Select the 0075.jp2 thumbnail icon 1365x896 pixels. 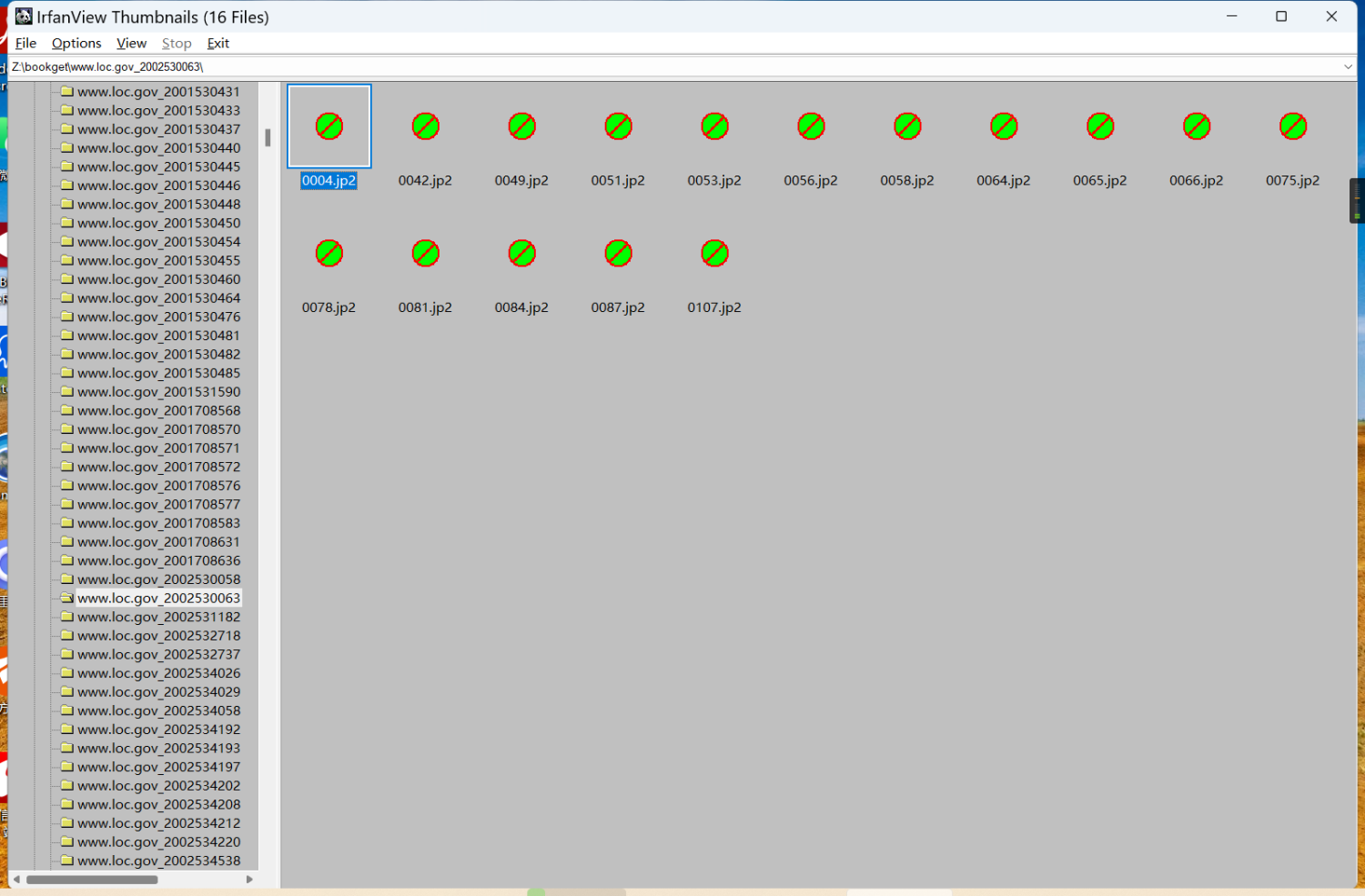1292,126
